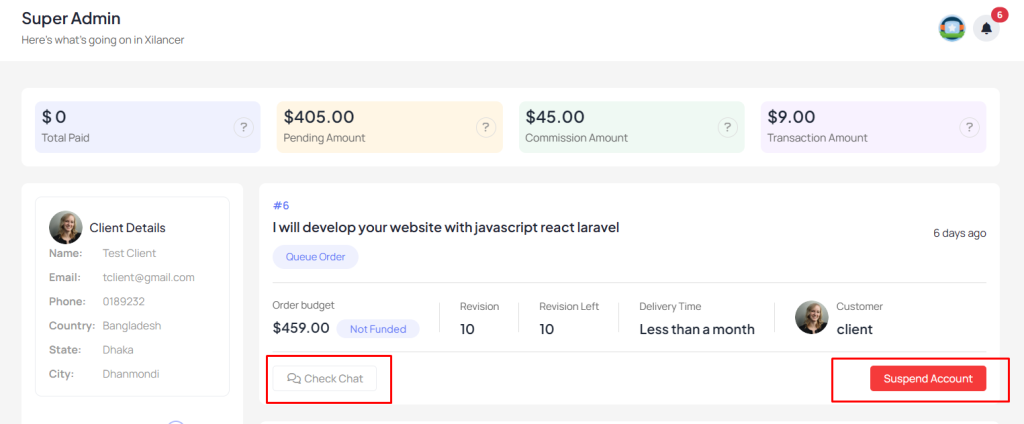The image size is (1024, 424).
Task: Click the red notification count badge
Action: 1000,14
